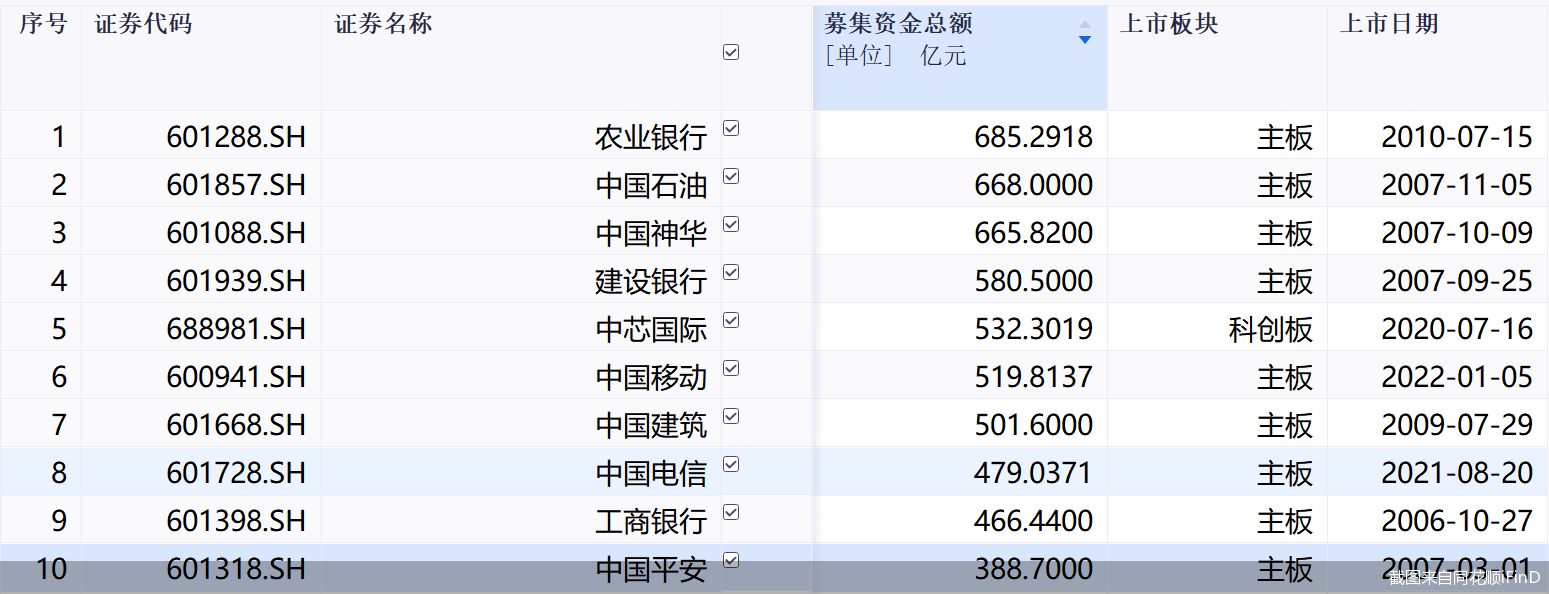Image resolution: width=1549 pixels, height=594 pixels.
Task: Click the amount value 388.7000
Action: point(1034,569)
